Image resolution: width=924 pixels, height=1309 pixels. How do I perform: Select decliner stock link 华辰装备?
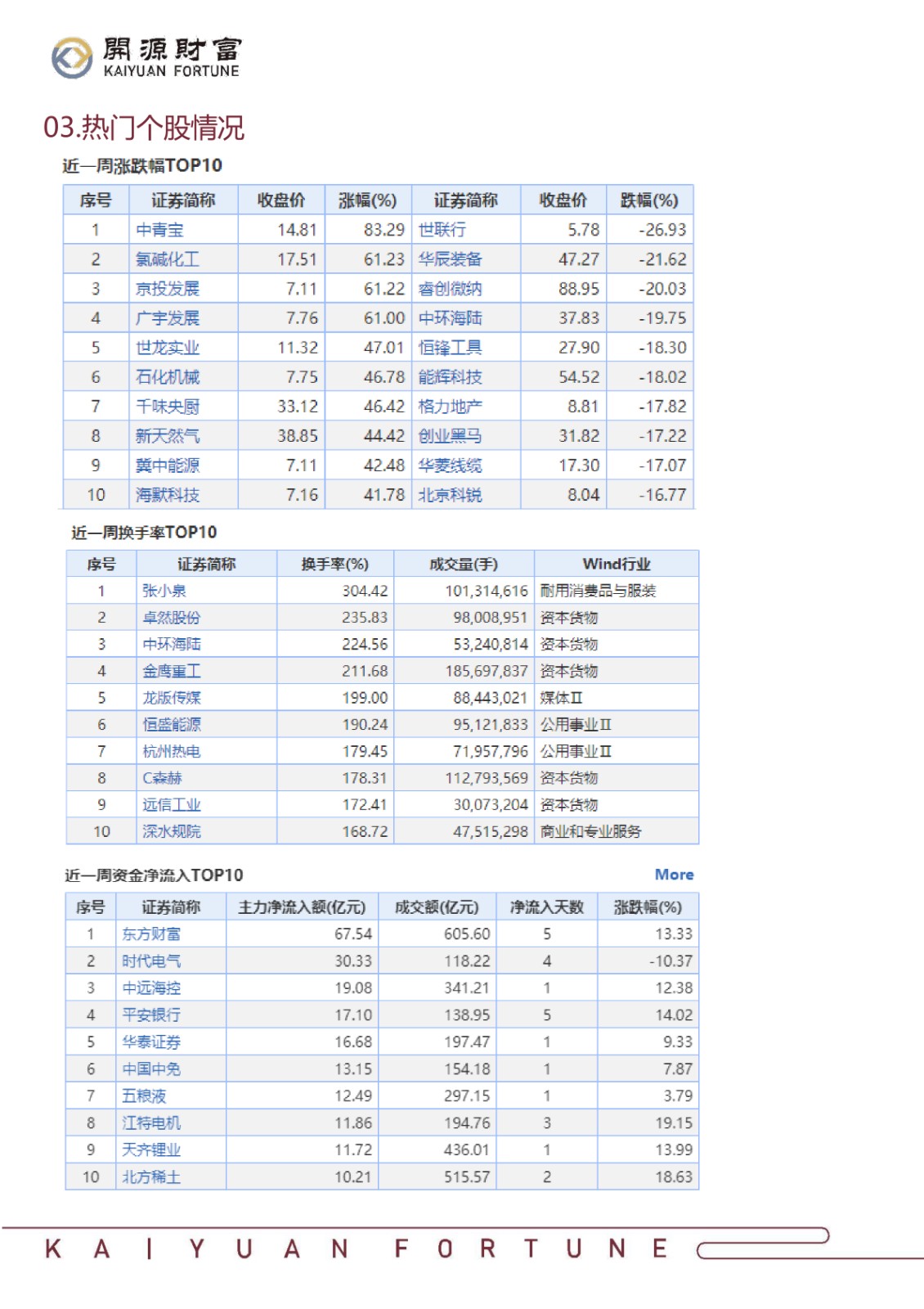[451, 259]
